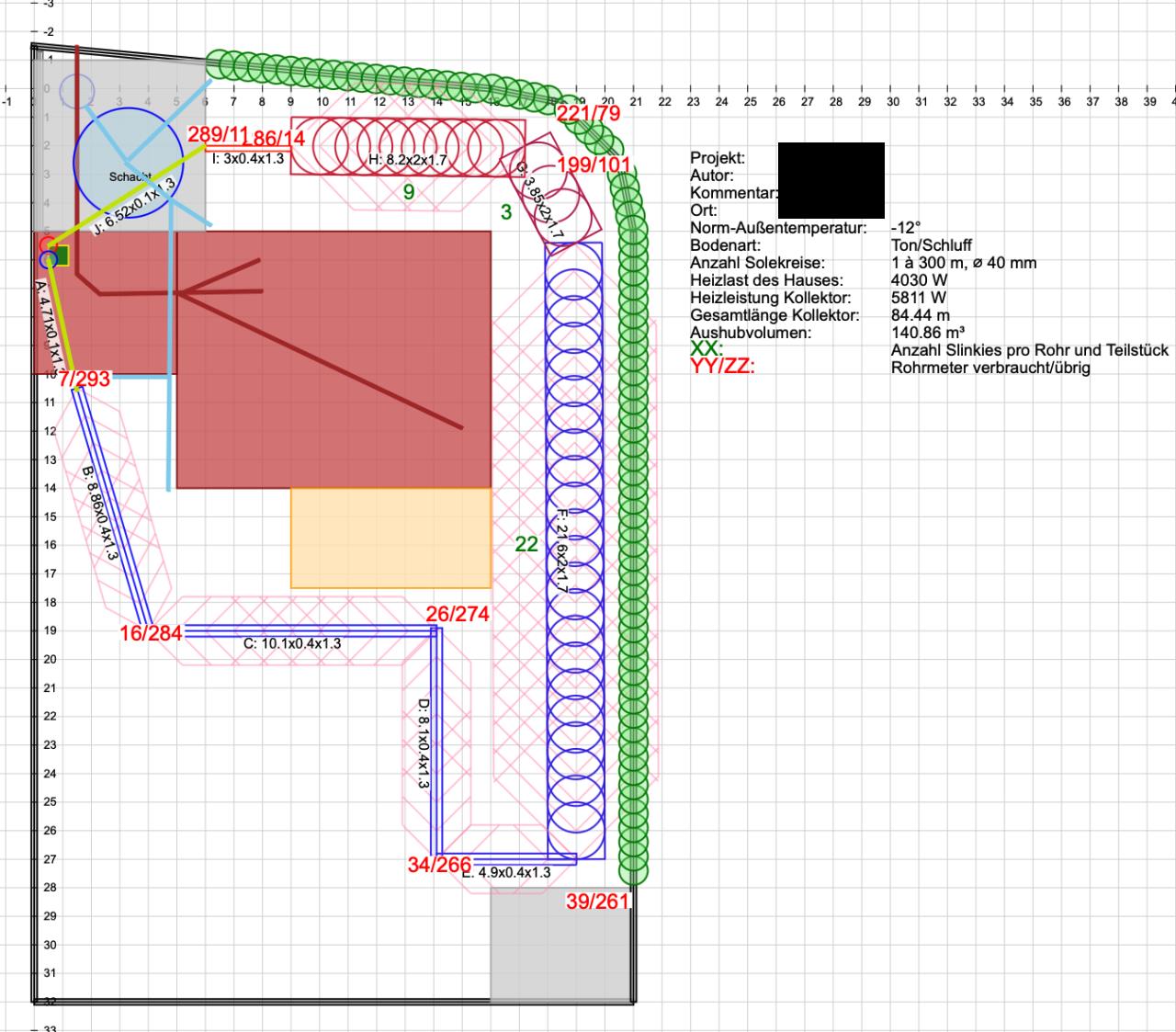Screen dimensions: 1176x1032
Task: Click the red label 39/261
Action: point(597,902)
